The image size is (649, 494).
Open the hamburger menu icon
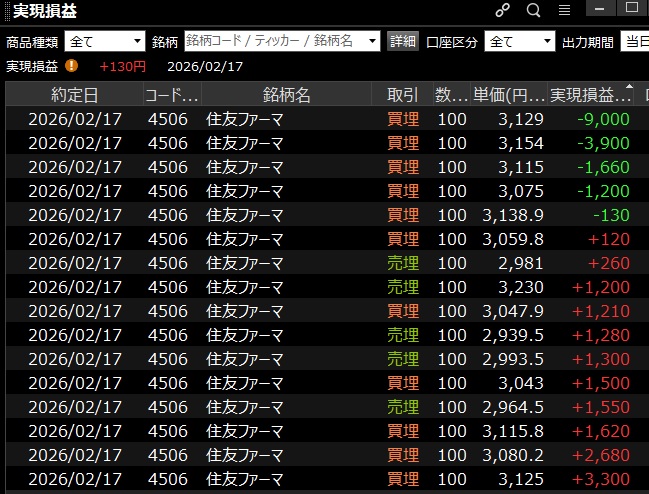point(564,11)
